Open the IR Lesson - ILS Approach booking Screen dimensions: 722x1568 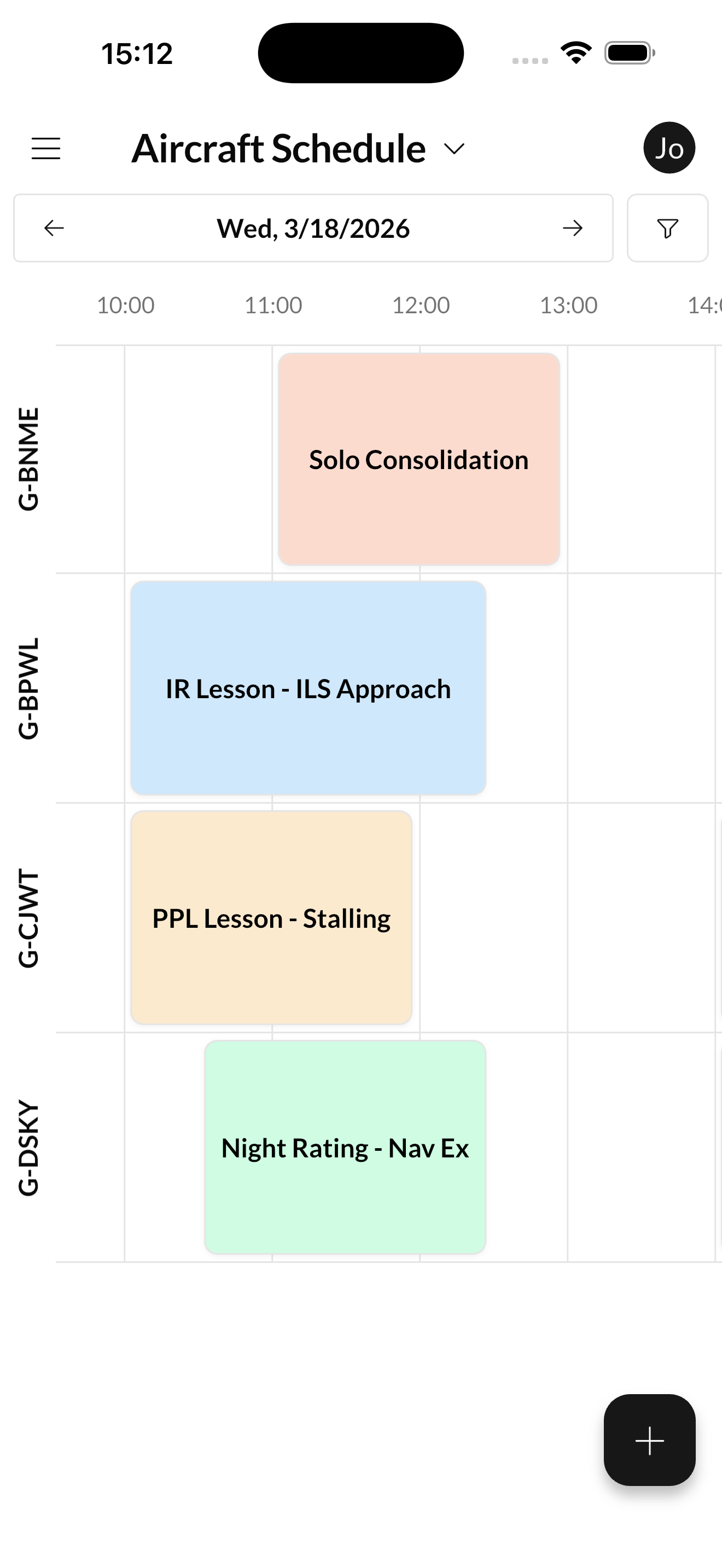coord(308,688)
